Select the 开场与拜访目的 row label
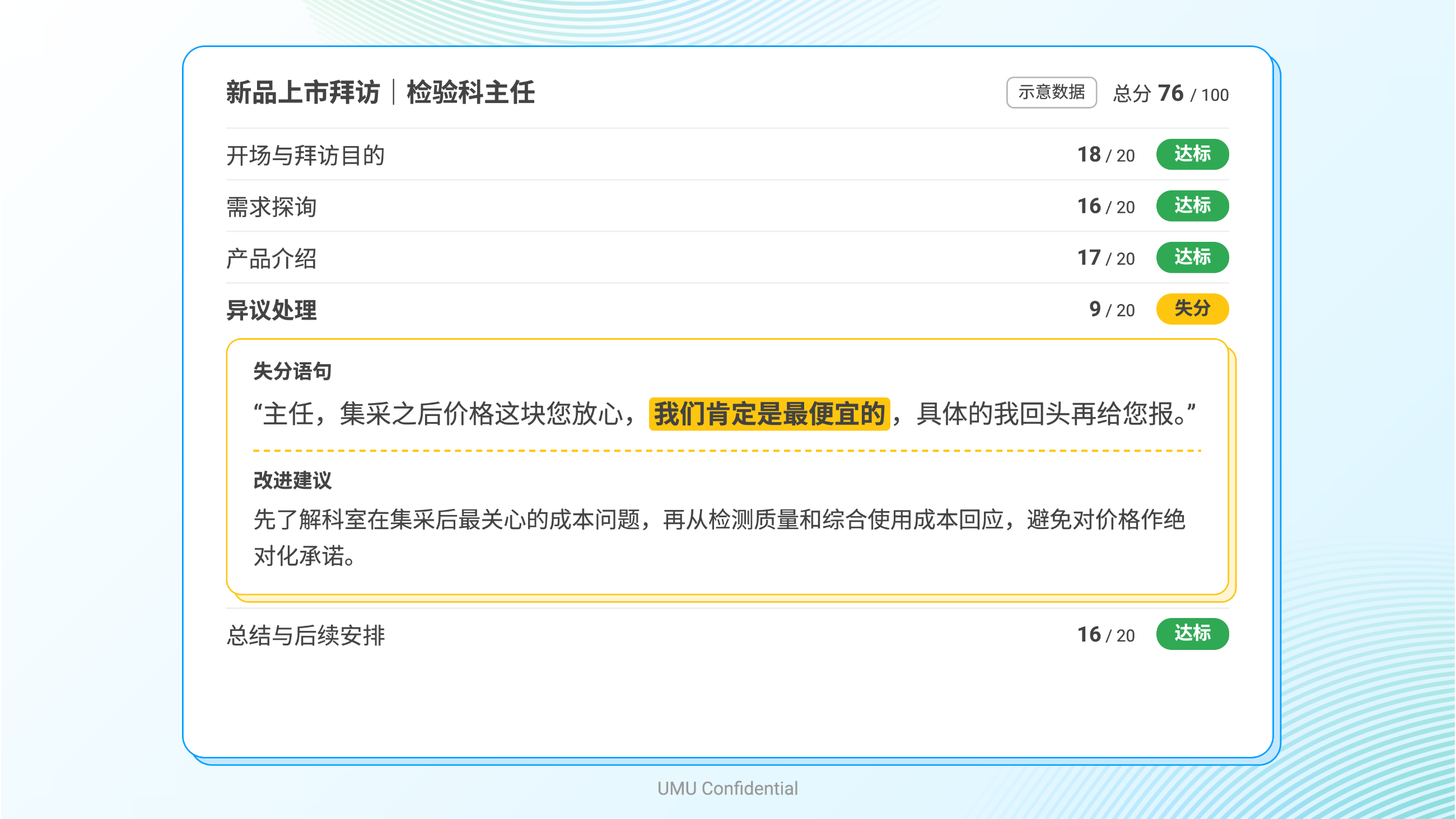1456x819 pixels. pyautogui.click(x=306, y=156)
